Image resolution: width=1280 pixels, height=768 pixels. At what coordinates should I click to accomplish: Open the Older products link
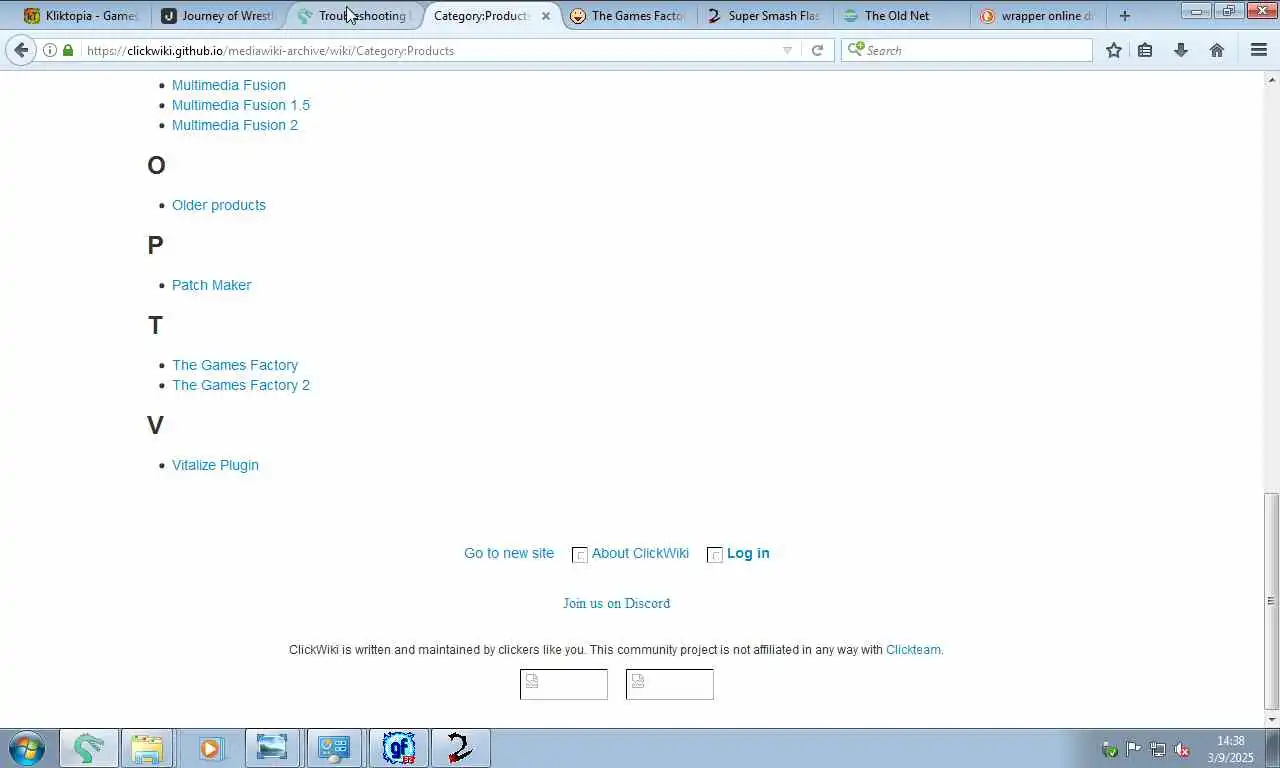click(x=219, y=205)
